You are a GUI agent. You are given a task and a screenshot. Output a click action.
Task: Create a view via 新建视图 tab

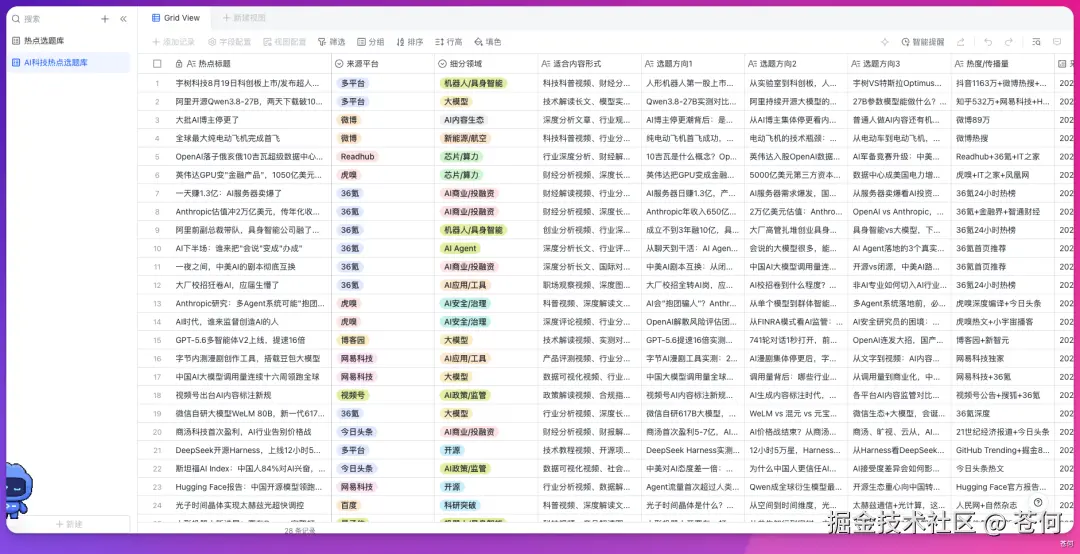pos(244,18)
